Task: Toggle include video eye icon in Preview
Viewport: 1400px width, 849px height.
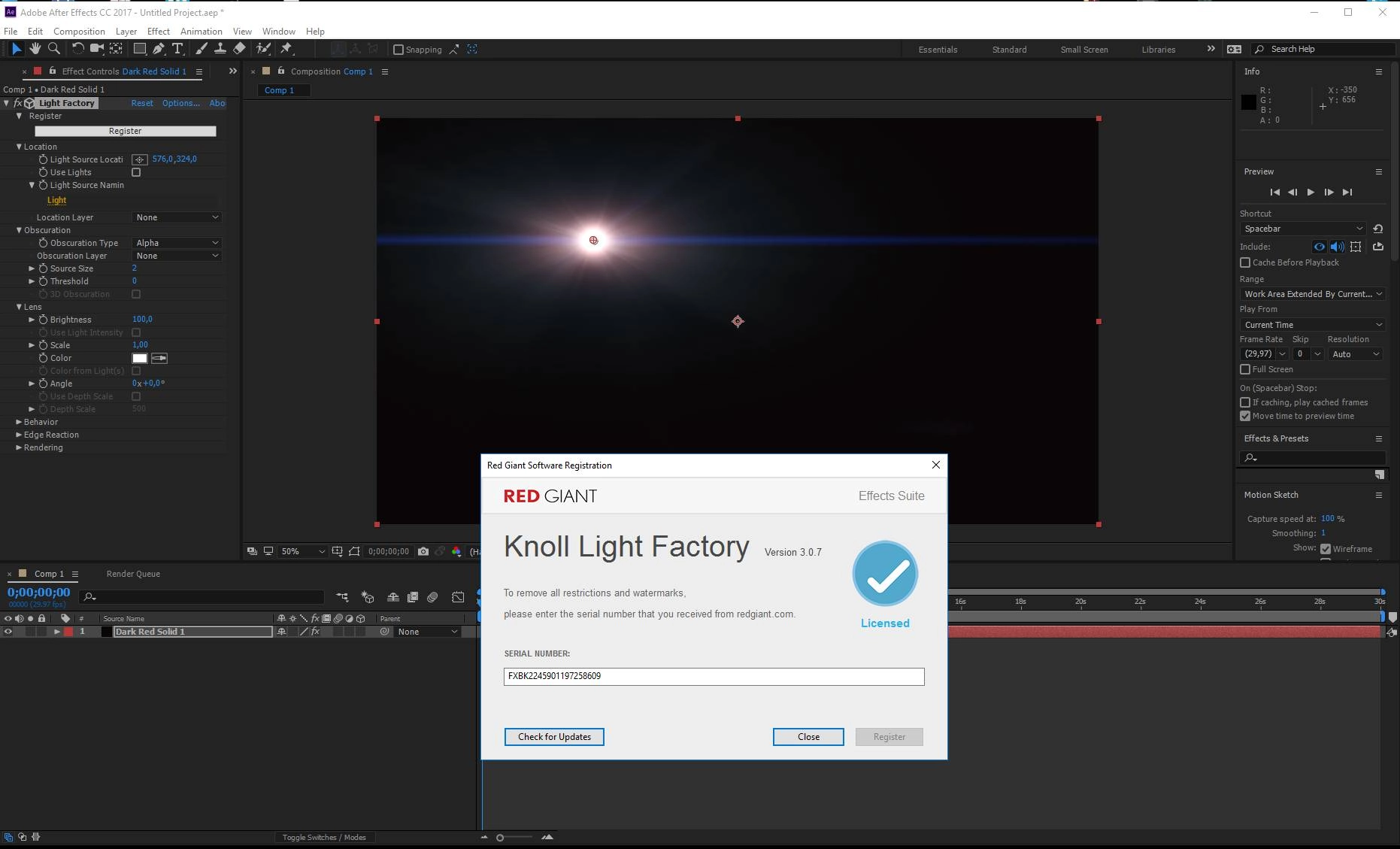Action: (x=1319, y=247)
